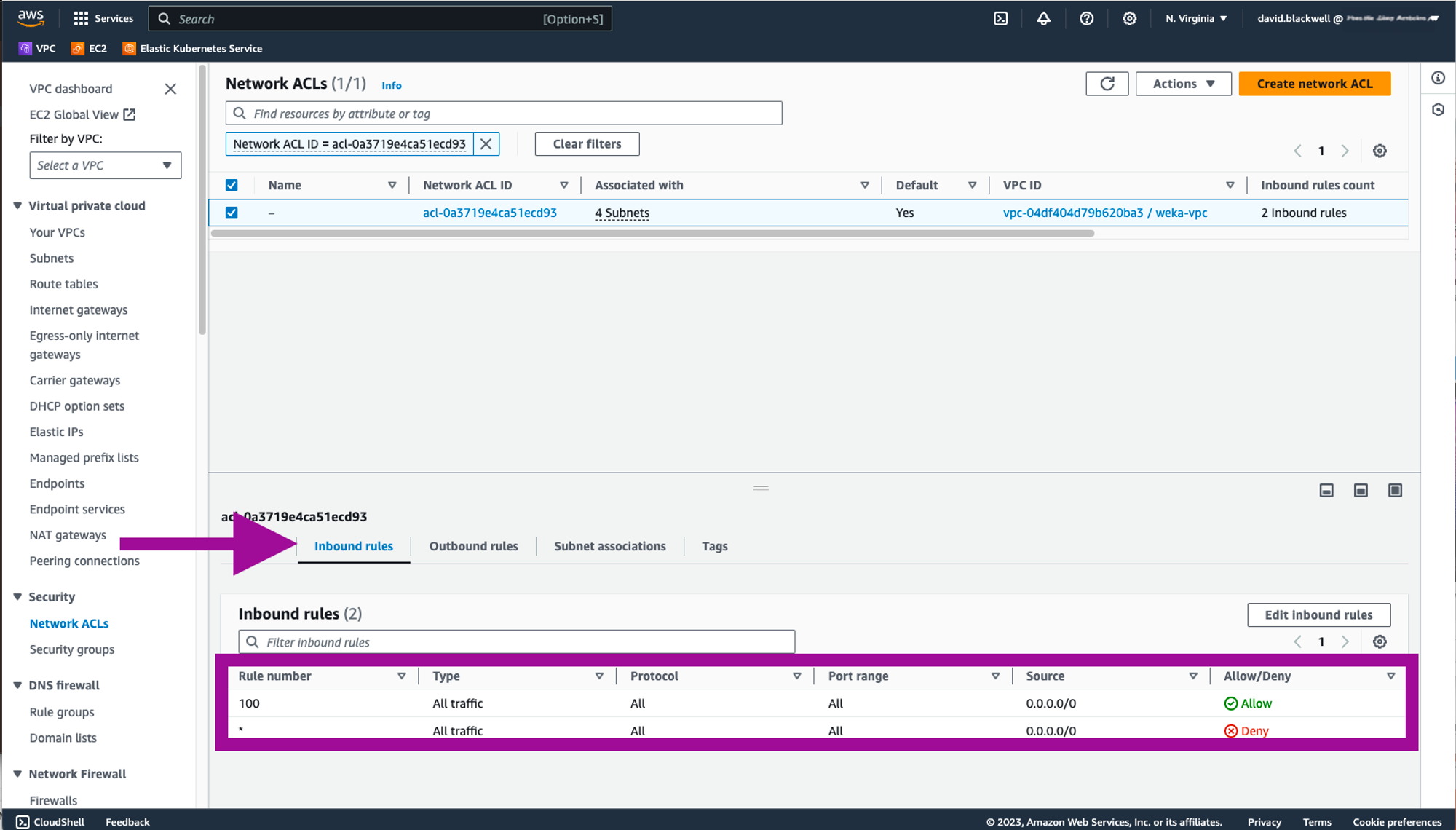Maximize the details split panel icon
The image size is (1456, 830).
tap(1395, 491)
